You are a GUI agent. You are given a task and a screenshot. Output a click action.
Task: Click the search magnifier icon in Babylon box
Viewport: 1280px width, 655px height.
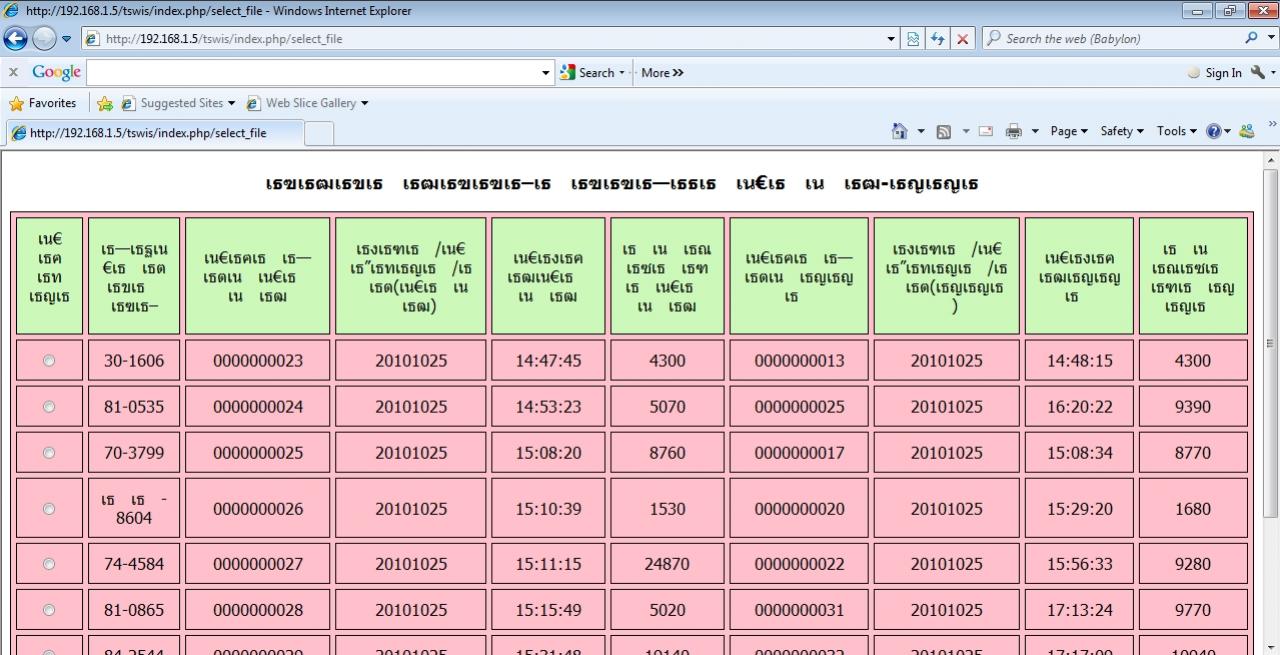point(1252,39)
